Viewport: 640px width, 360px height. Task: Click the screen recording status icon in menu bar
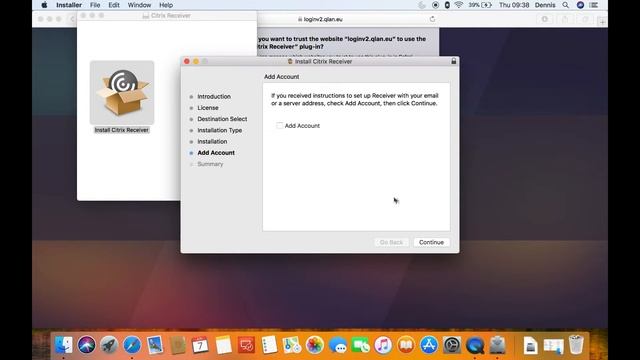coord(436,5)
